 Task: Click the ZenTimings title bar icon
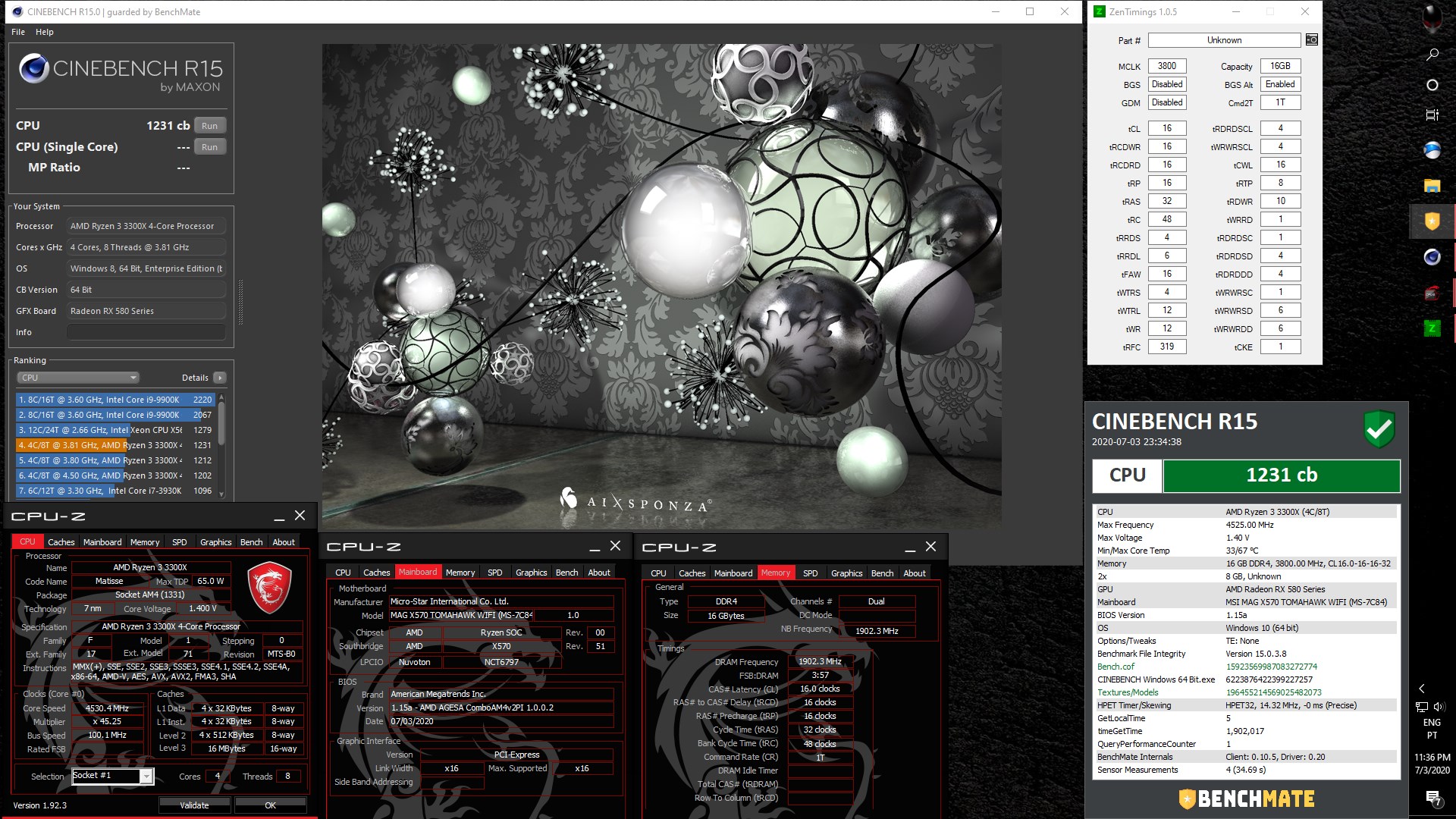click(1099, 11)
